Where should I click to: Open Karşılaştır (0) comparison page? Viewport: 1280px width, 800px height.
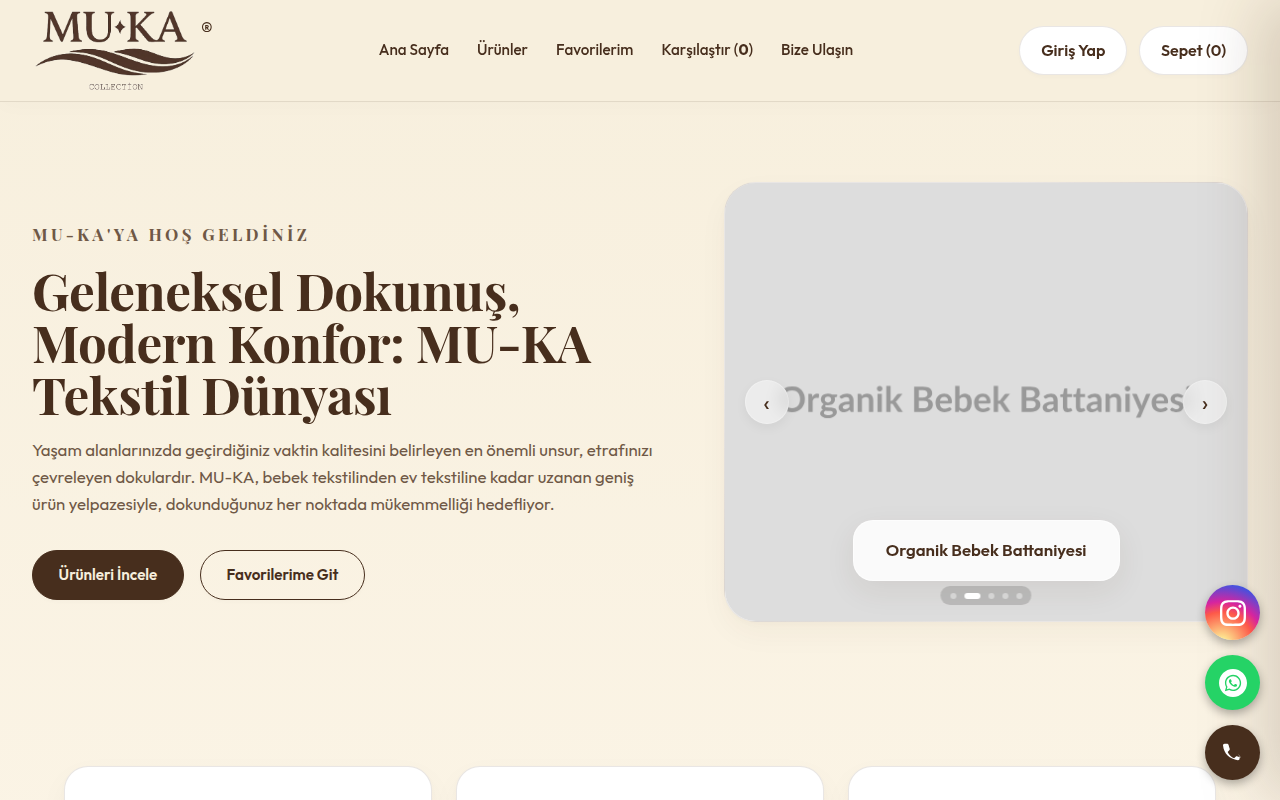[x=707, y=50]
